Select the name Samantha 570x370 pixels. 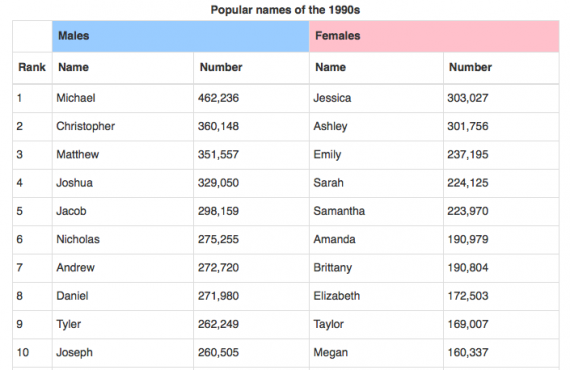click(x=339, y=211)
